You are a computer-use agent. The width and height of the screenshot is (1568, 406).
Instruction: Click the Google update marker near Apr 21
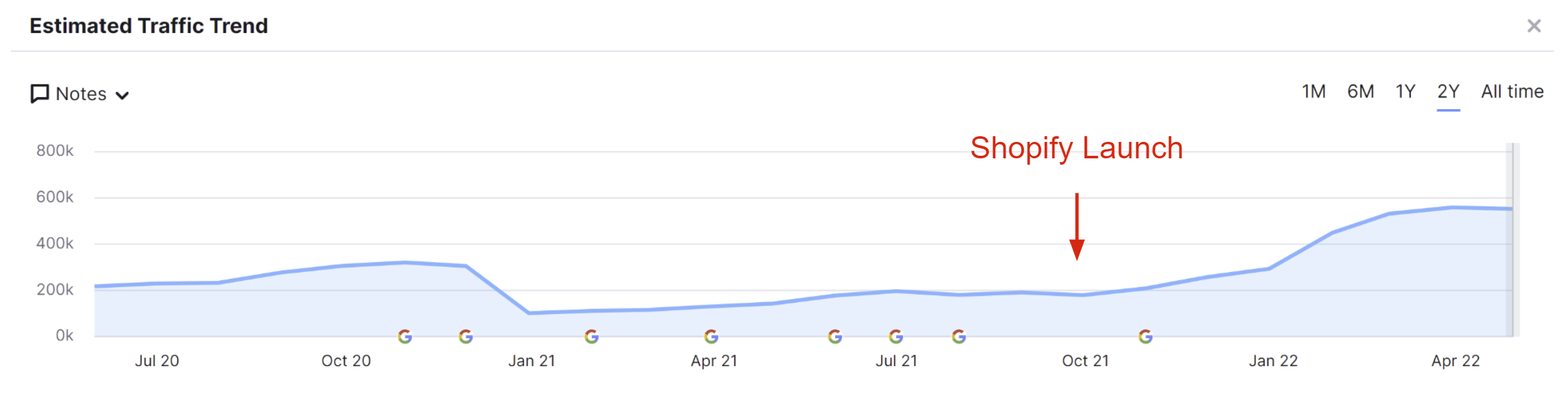pos(711,336)
